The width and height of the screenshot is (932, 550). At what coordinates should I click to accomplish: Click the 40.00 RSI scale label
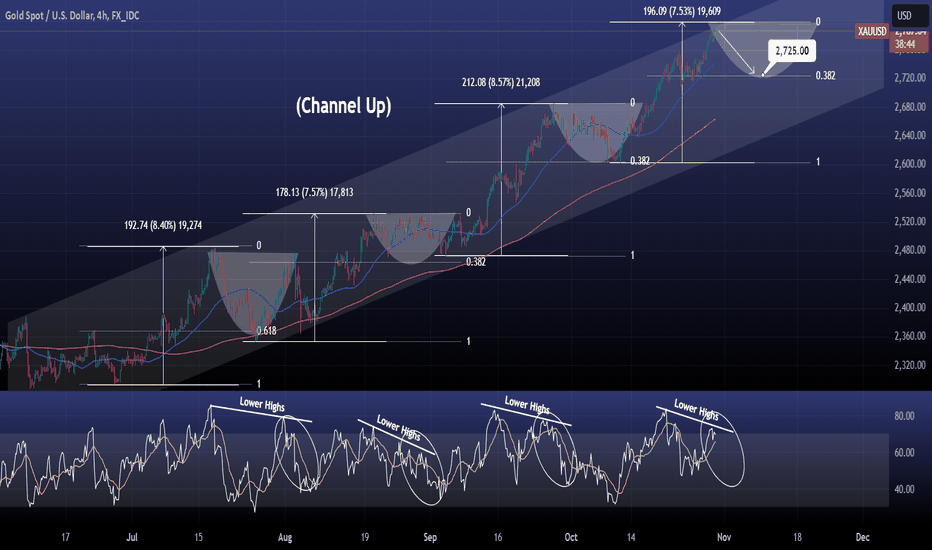[x=904, y=489]
